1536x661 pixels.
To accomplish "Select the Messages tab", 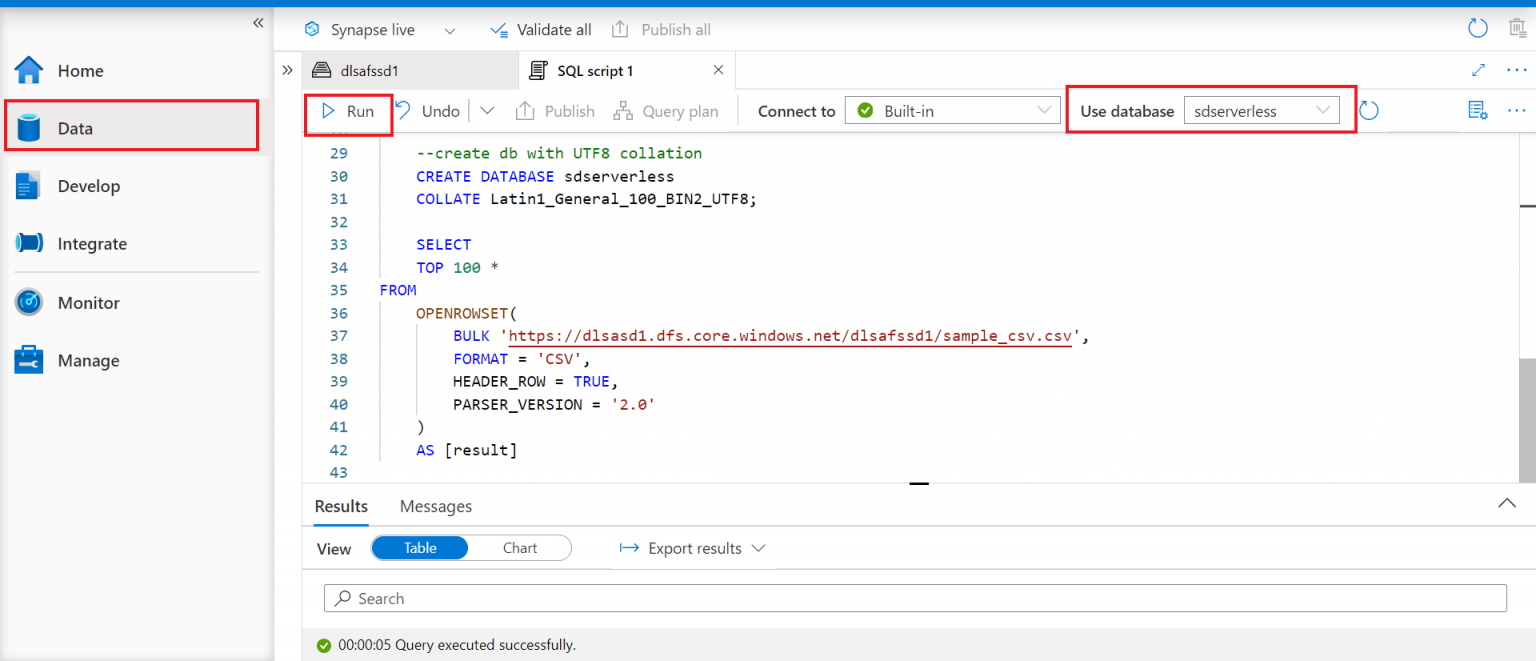I will (x=436, y=506).
